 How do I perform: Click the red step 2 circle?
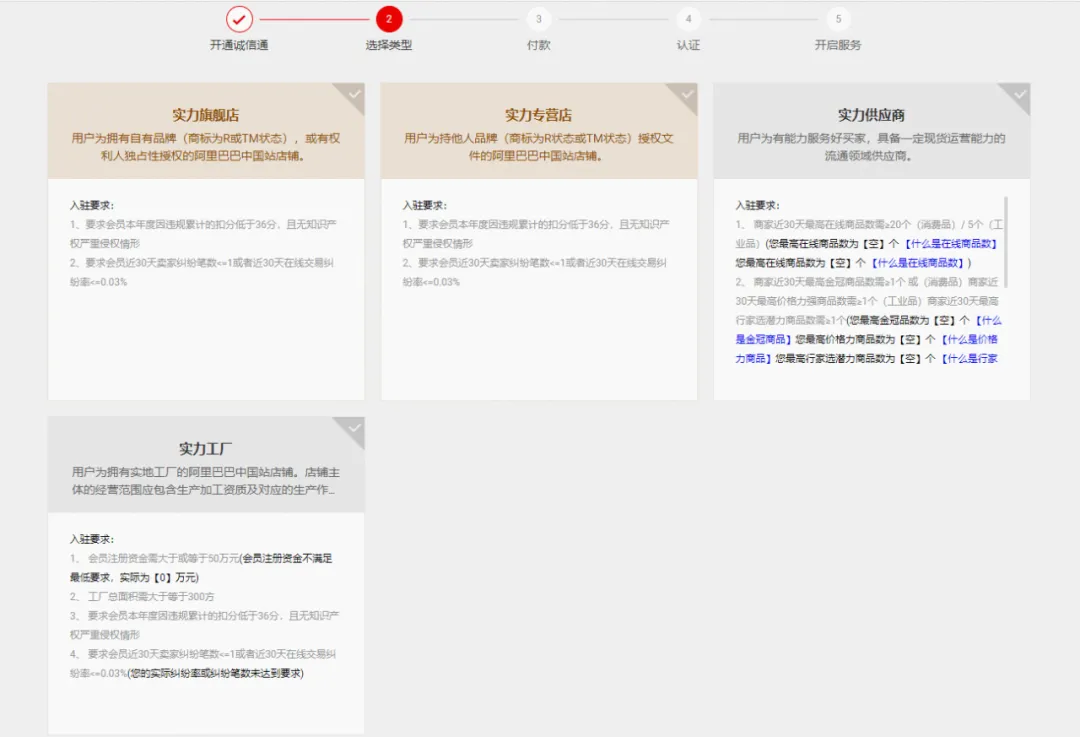pos(389,19)
